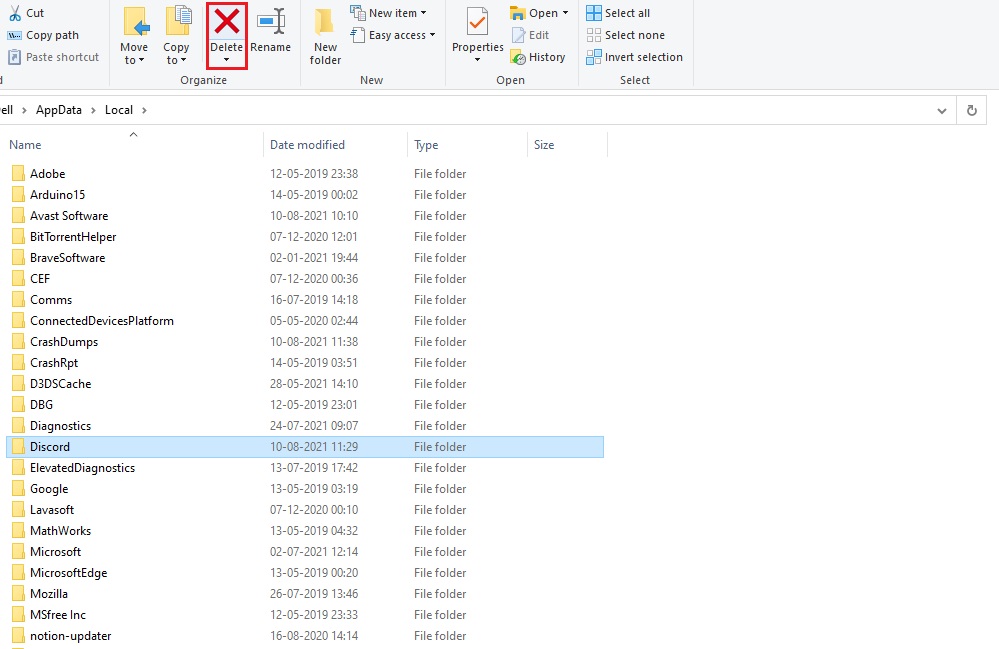Refresh the current folder view

pos(972,110)
